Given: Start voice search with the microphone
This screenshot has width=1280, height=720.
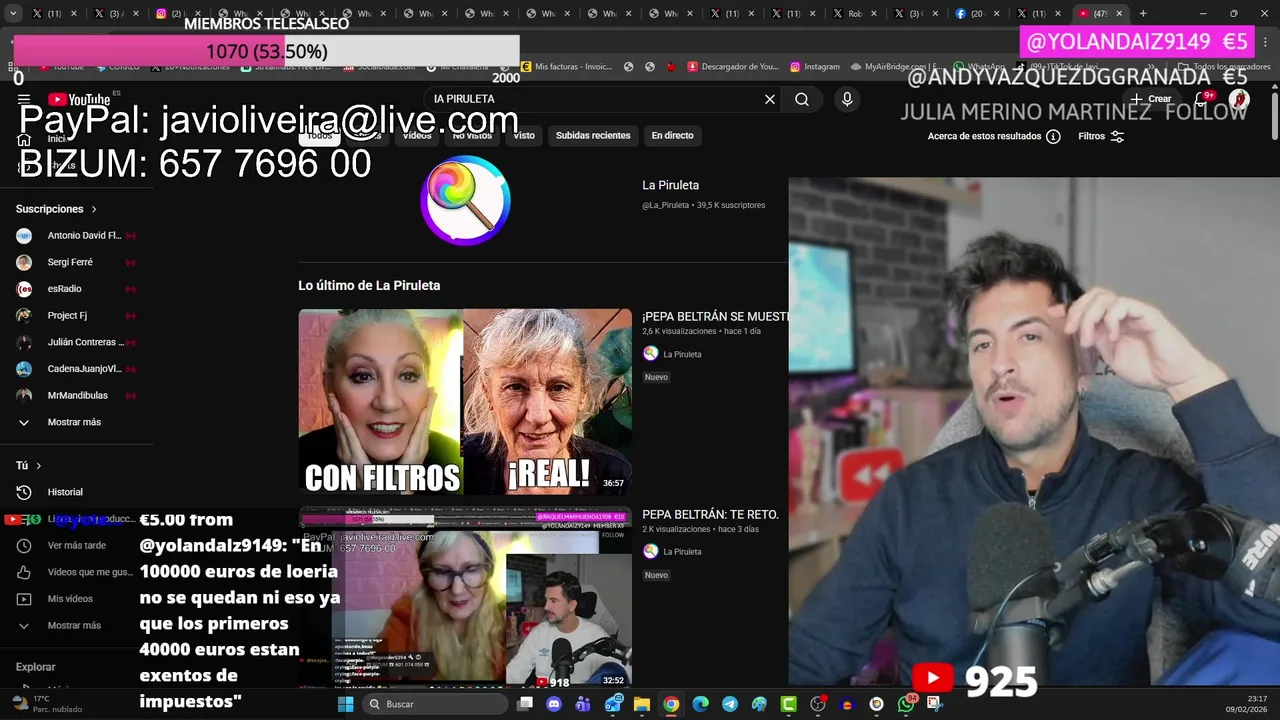Looking at the screenshot, I should tap(847, 99).
